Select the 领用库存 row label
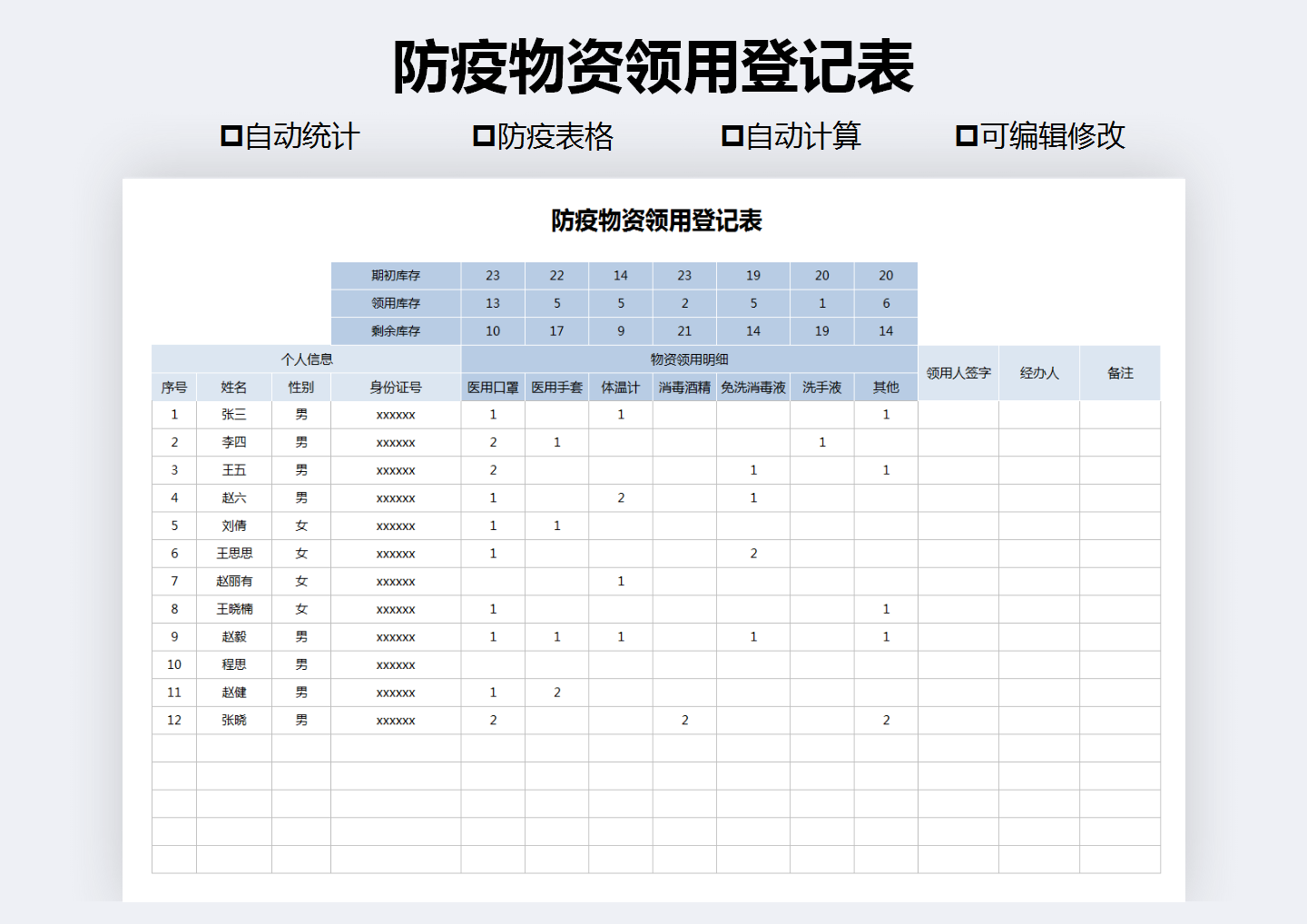 [396, 302]
